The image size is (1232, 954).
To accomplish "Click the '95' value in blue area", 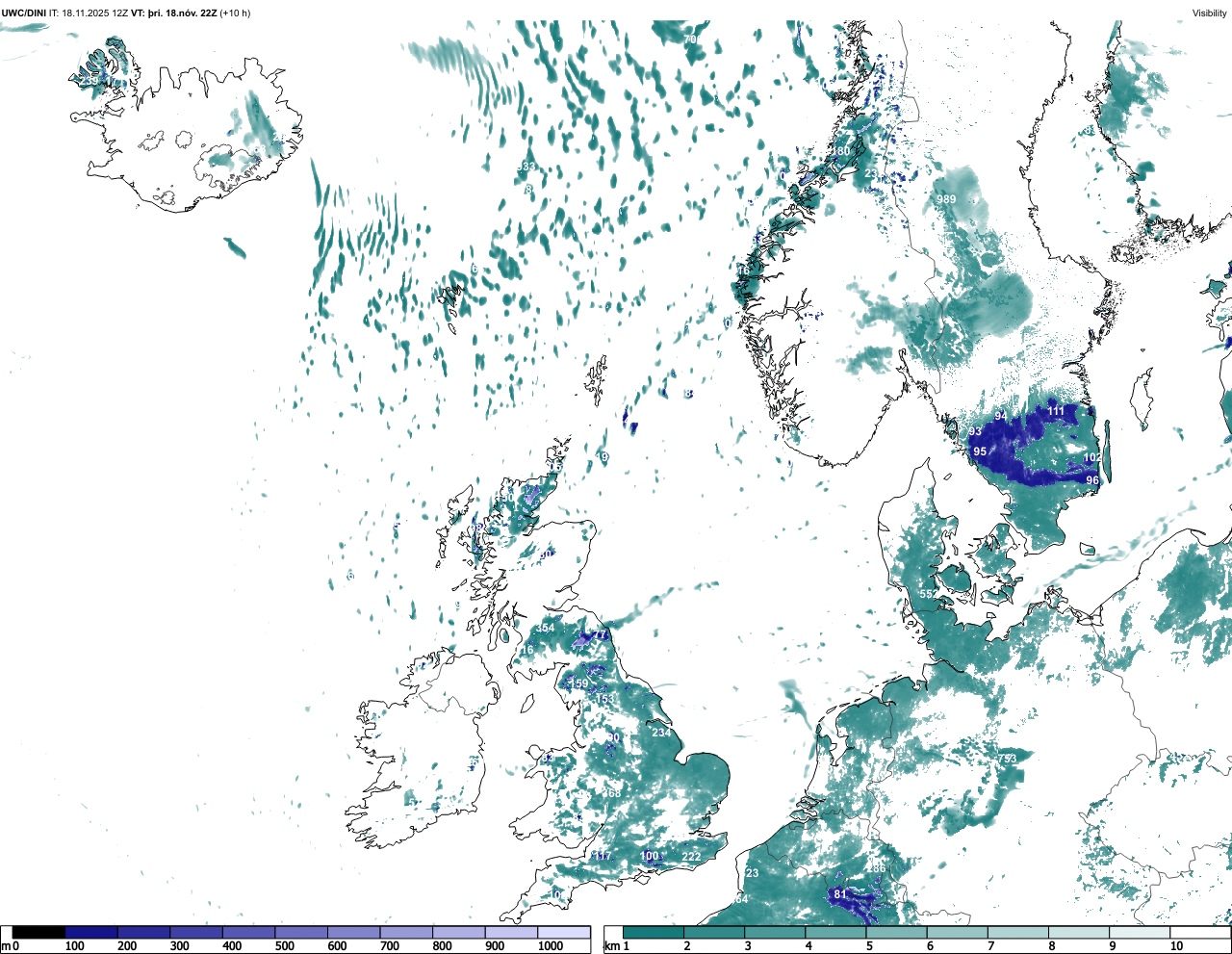I will pos(980,451).
